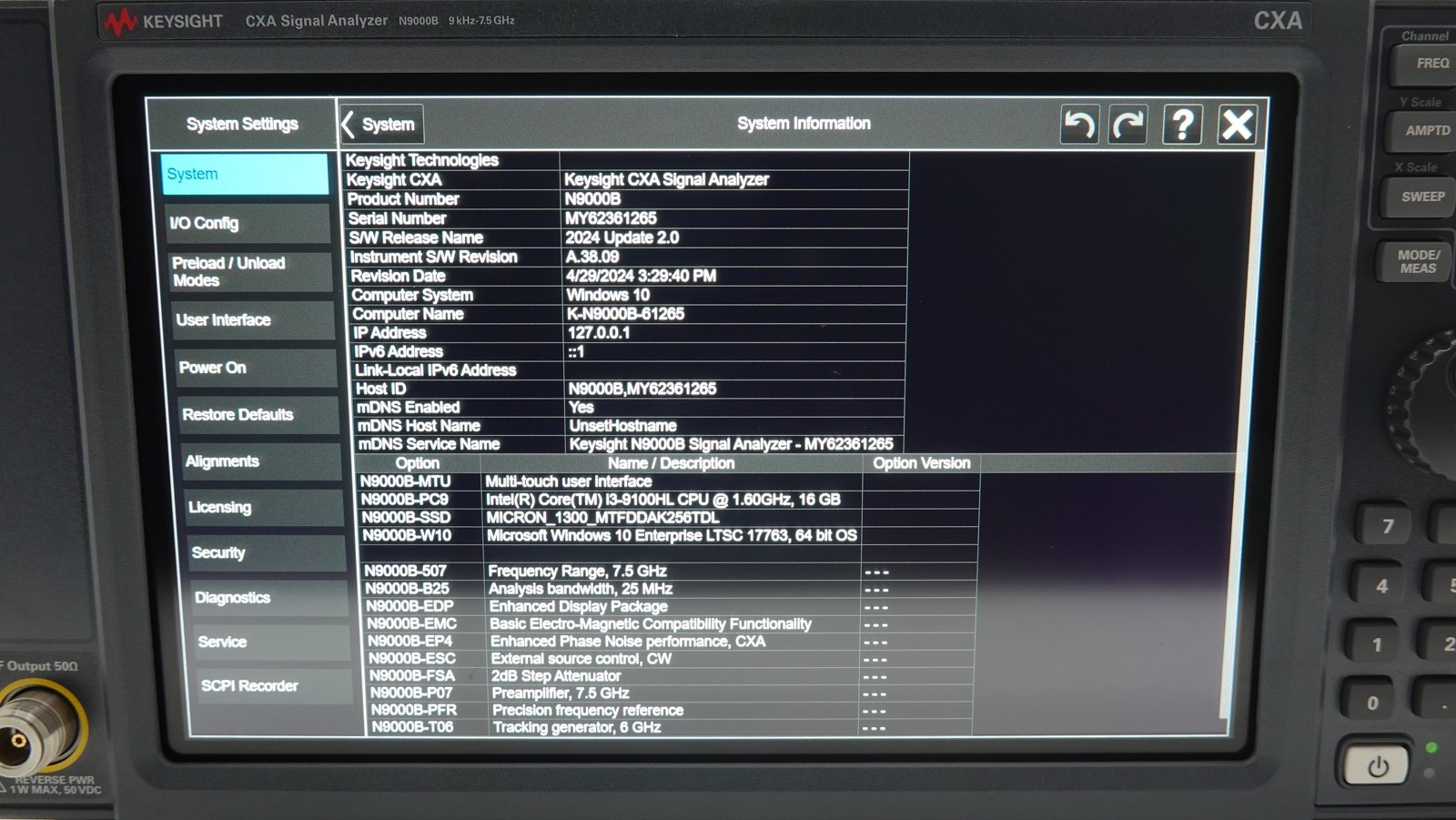Click the System Settings panel header
The height and width of the screenshot is (820, 1456).
click(242, 124)
